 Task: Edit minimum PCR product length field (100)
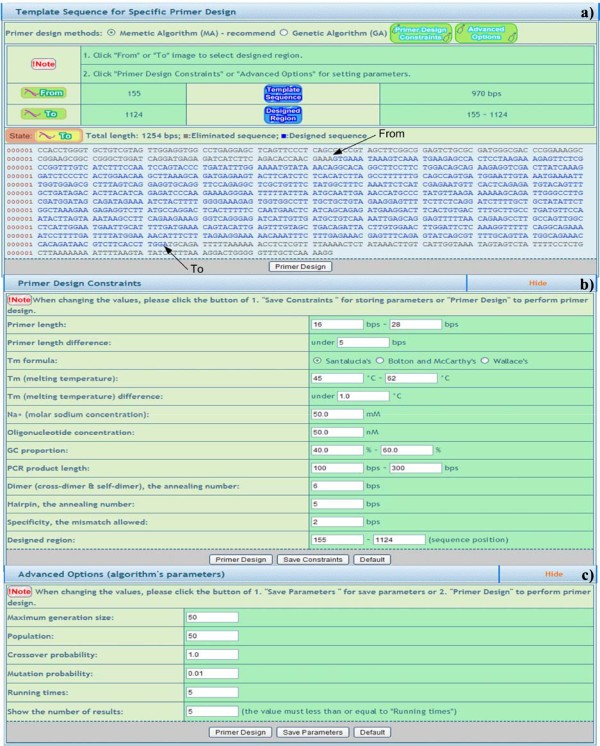[x=337, y=468]
